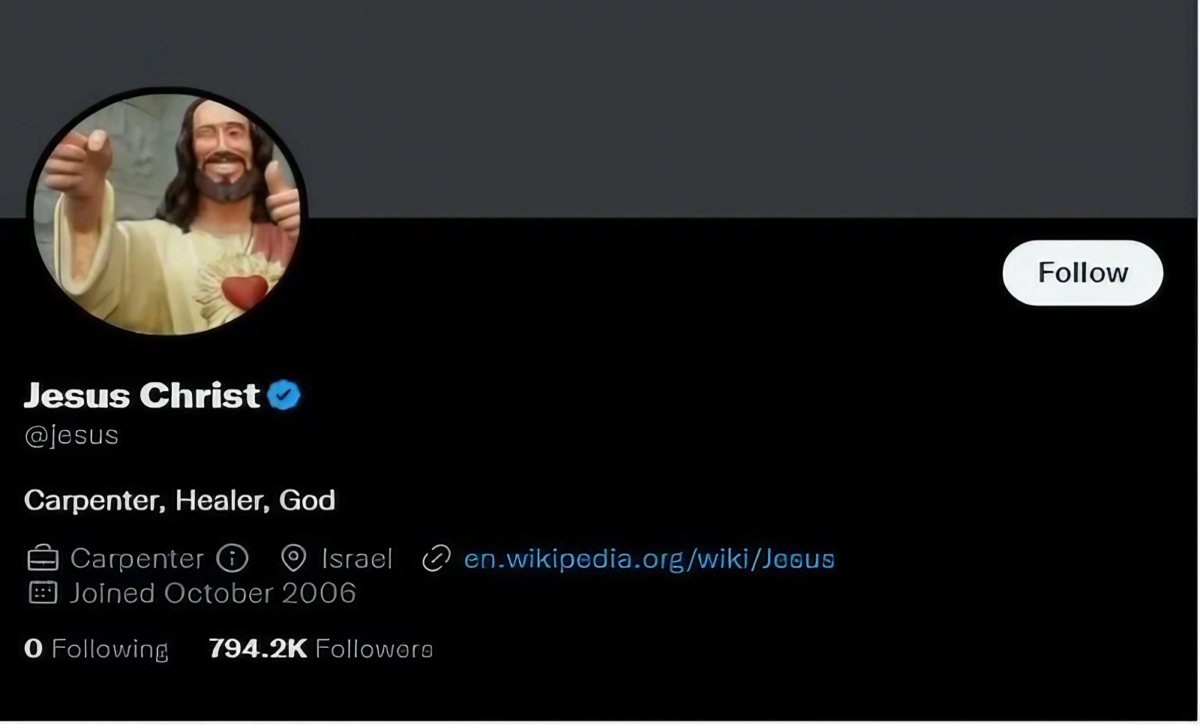Click the Joined October 2006 text

click(x=212, y=593)
